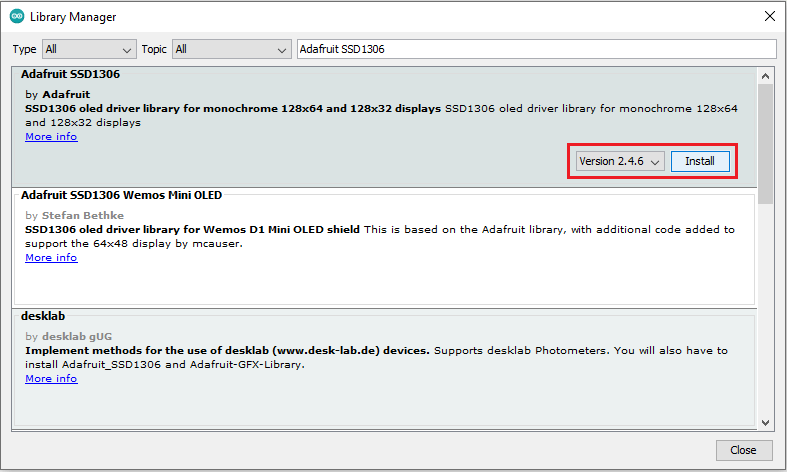Screen dimensions: 787x472
Task: Click the Close button at bottom
Action: click(743, 450)
